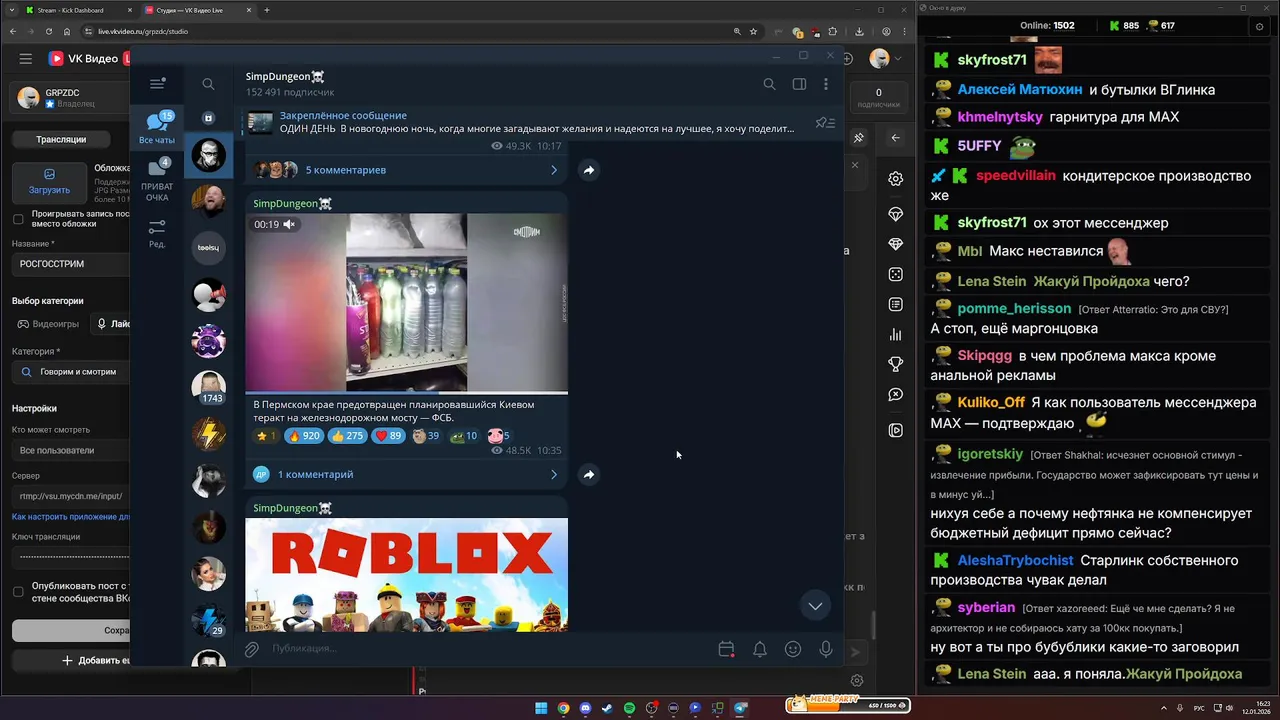Viewport: 1280px width, 720px height.
Task: Open pinned messages list icon
Action: tap(825, 123)
